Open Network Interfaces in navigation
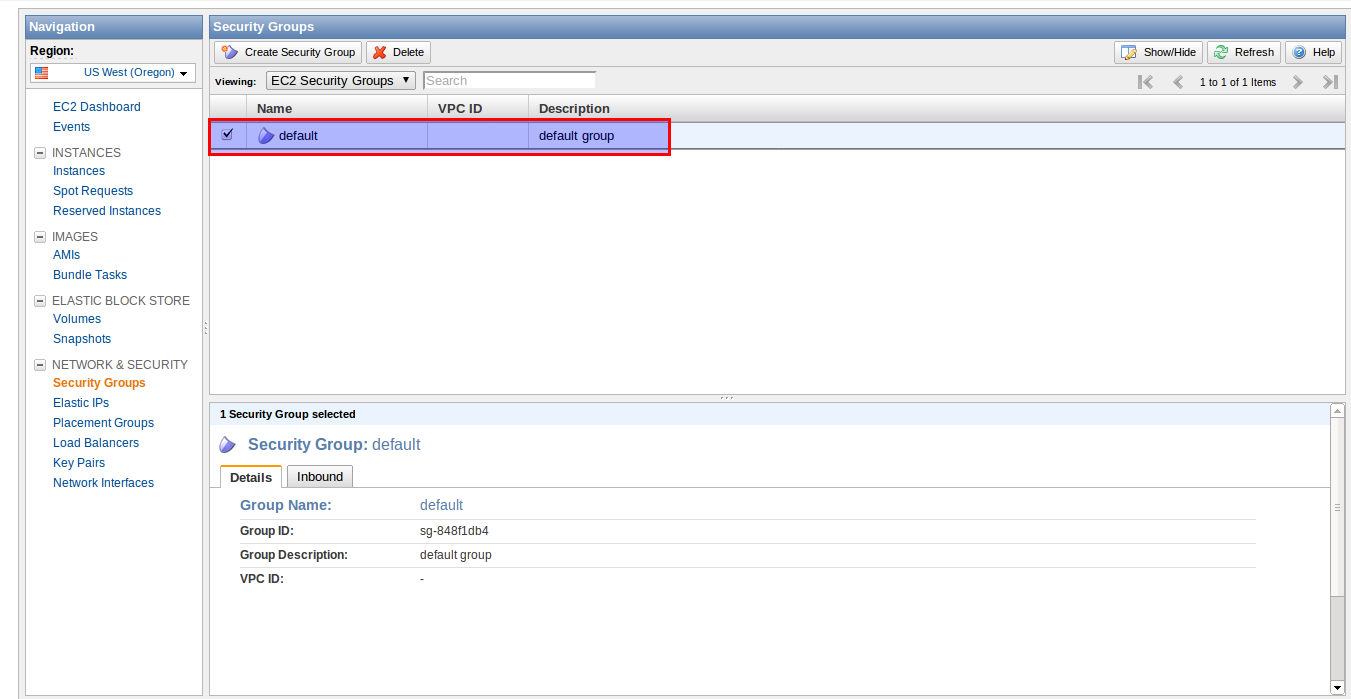 pos(103,483)
